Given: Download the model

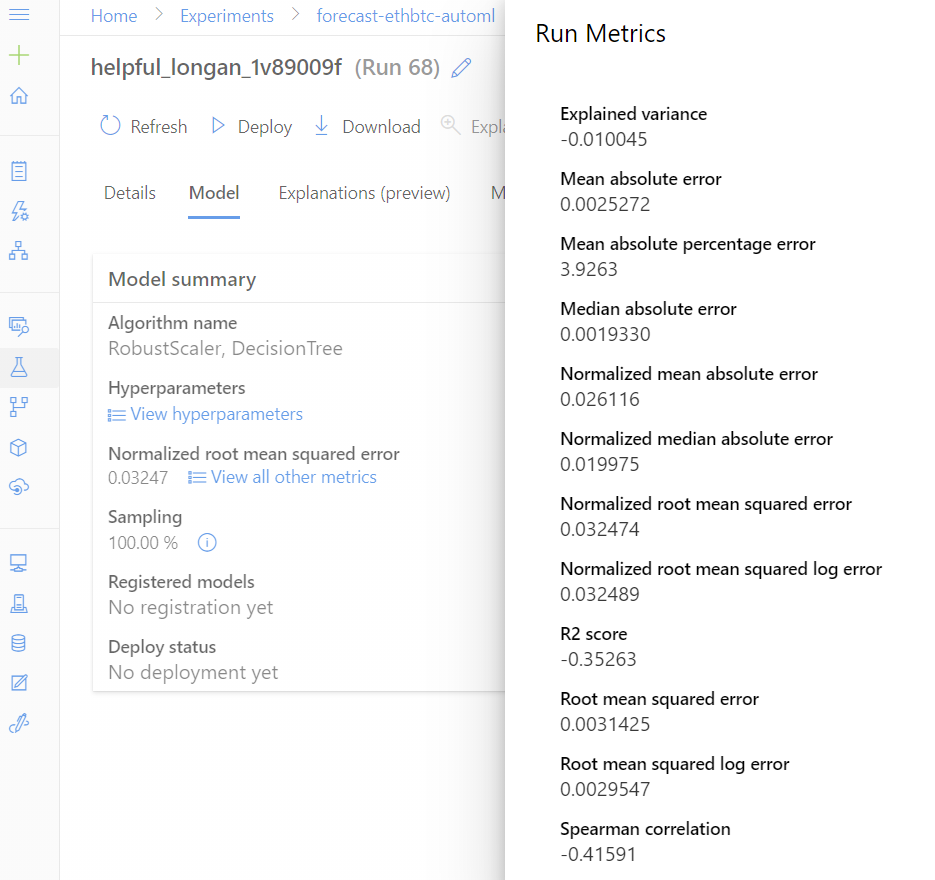Looking at the screenshot, I should [x=367, y=126].
